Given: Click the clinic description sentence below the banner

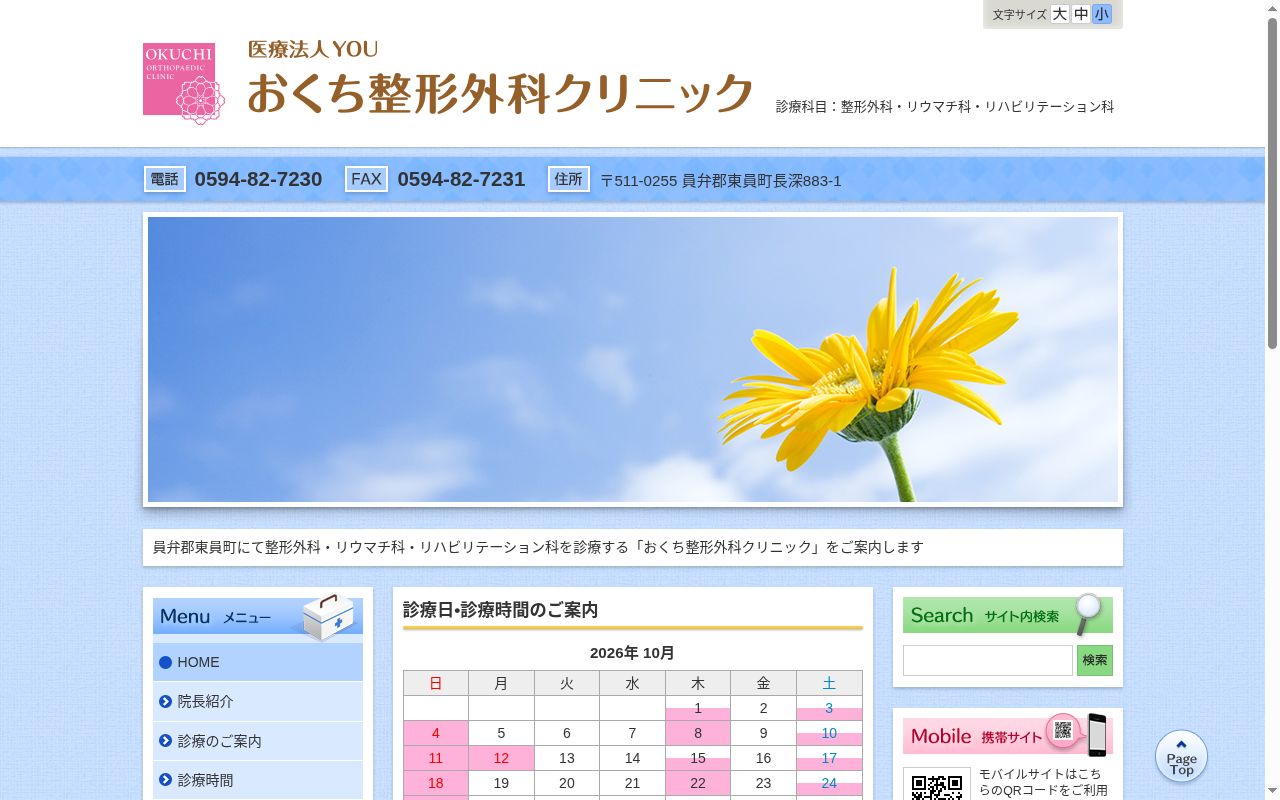Looking at the screenshot, I should pyautogui.click(x=538, y=547).
